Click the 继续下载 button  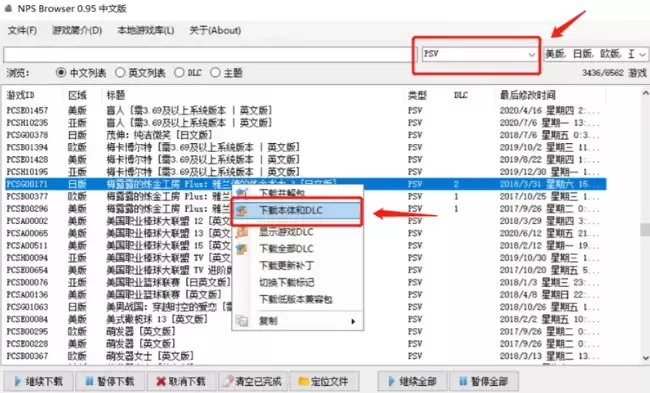[39, 381]
